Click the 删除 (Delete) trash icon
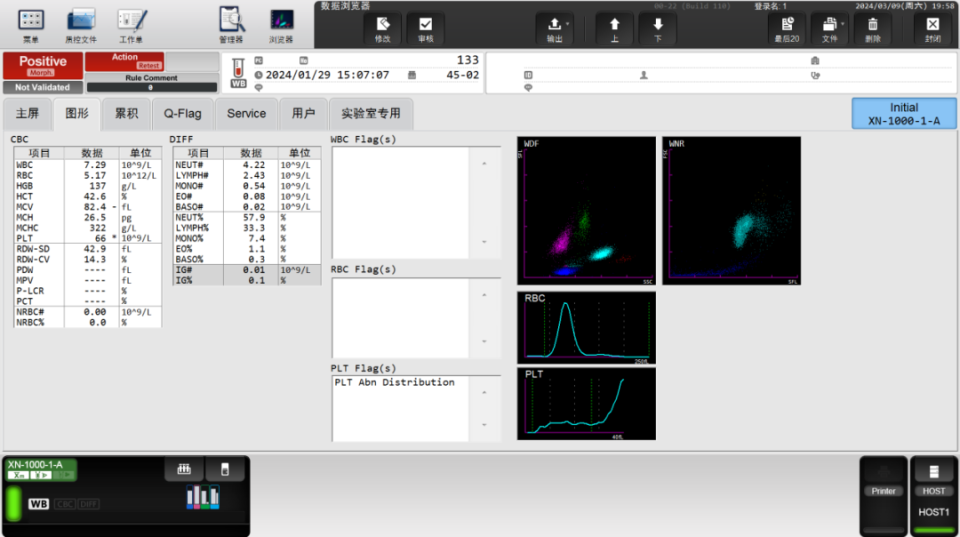Viewport: 960px width, 537px height. click(873, 28)
